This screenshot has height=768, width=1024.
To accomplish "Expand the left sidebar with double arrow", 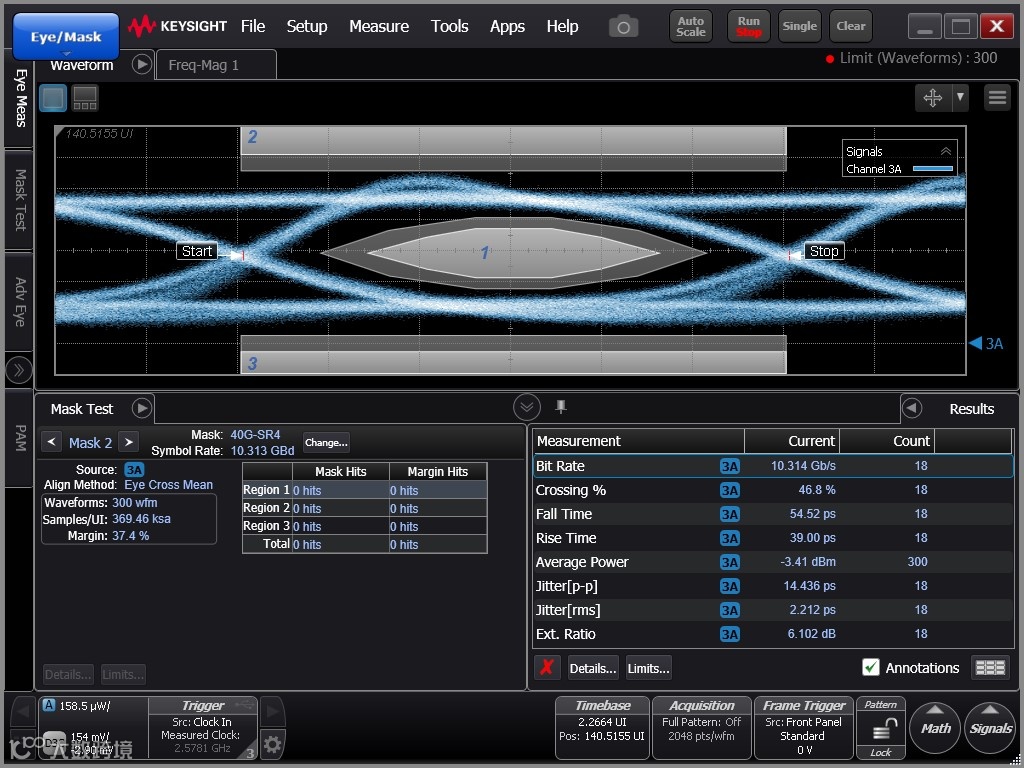I will pos(18,370).
